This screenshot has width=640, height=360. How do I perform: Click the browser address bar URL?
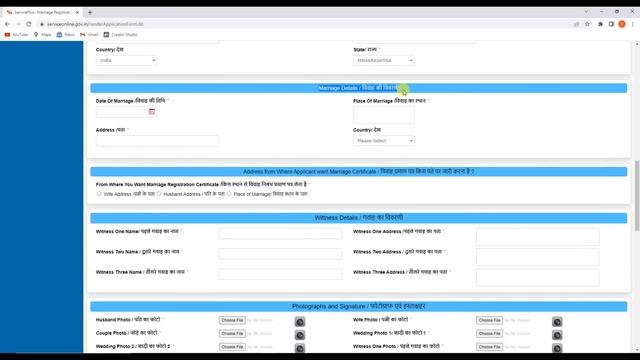point(95,24)
